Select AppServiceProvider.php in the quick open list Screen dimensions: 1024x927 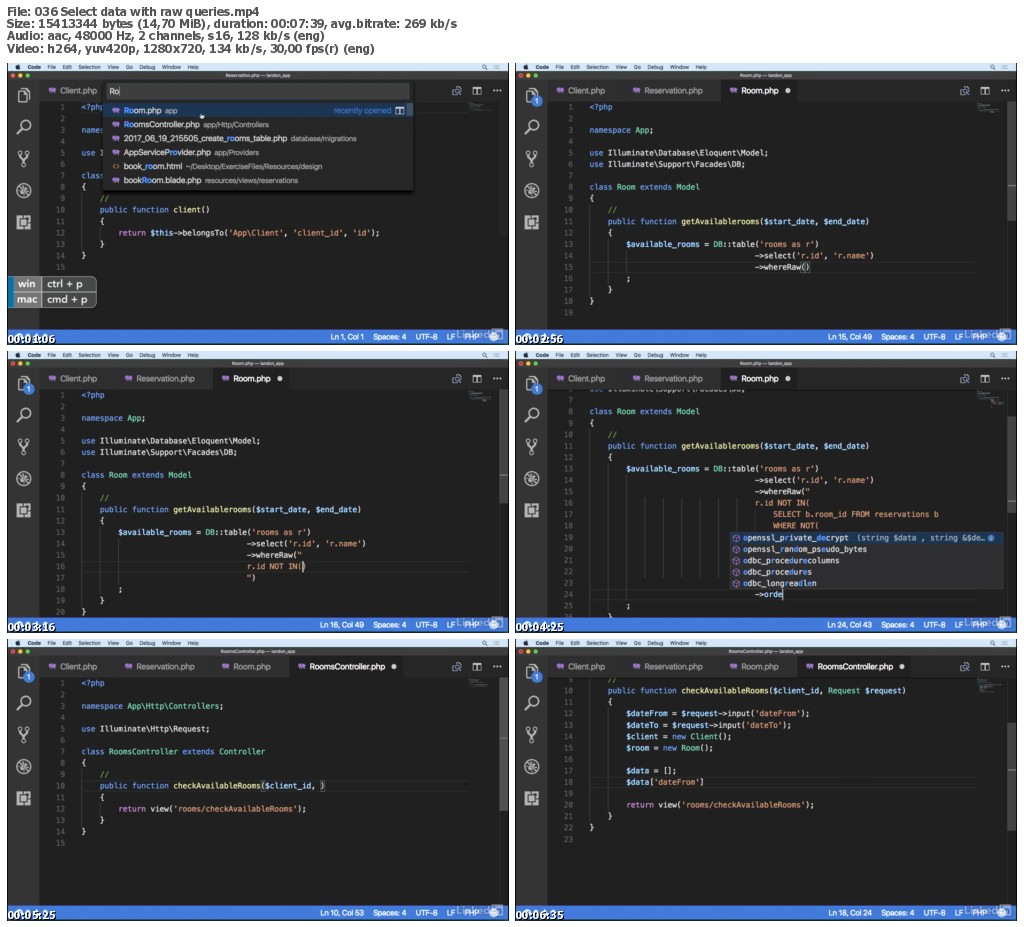(x=258, y=152)
